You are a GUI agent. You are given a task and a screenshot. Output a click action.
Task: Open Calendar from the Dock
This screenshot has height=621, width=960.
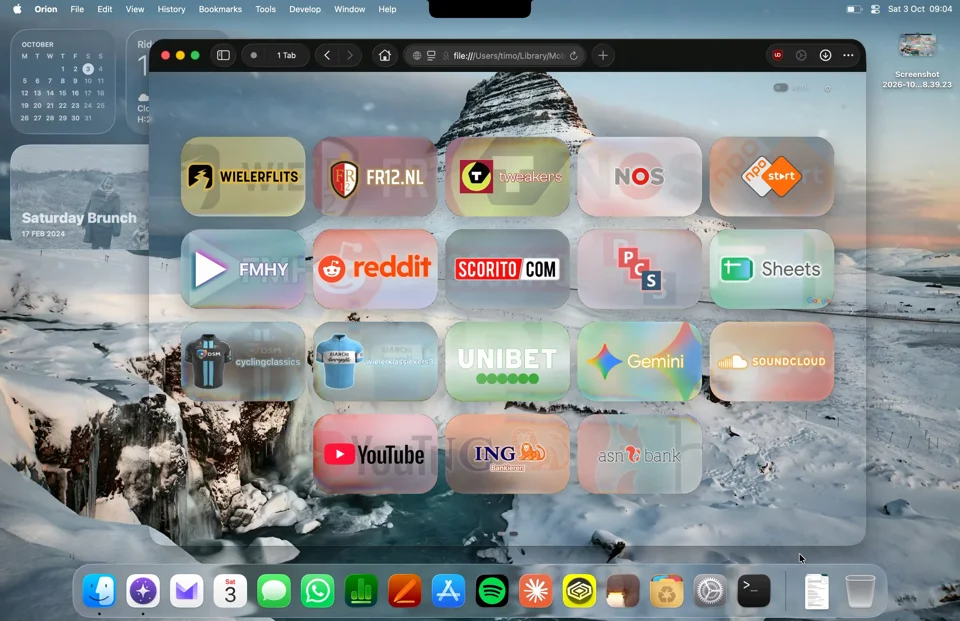click(x=230, y=591)
